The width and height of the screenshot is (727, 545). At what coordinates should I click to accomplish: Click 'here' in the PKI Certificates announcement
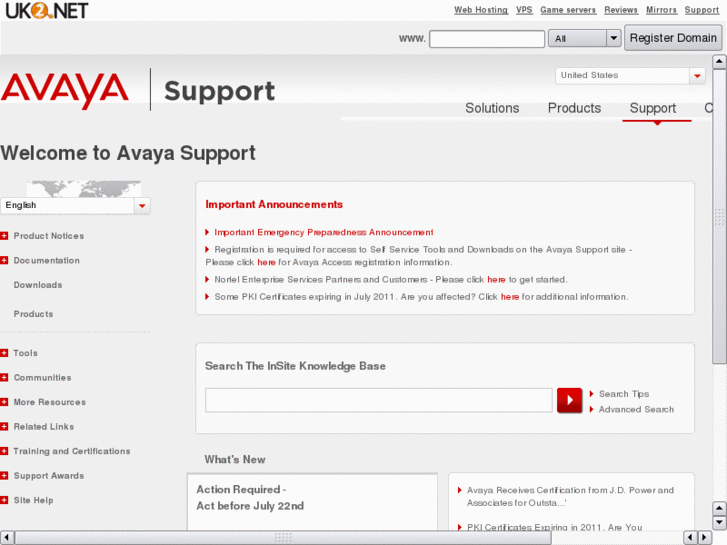510,297
